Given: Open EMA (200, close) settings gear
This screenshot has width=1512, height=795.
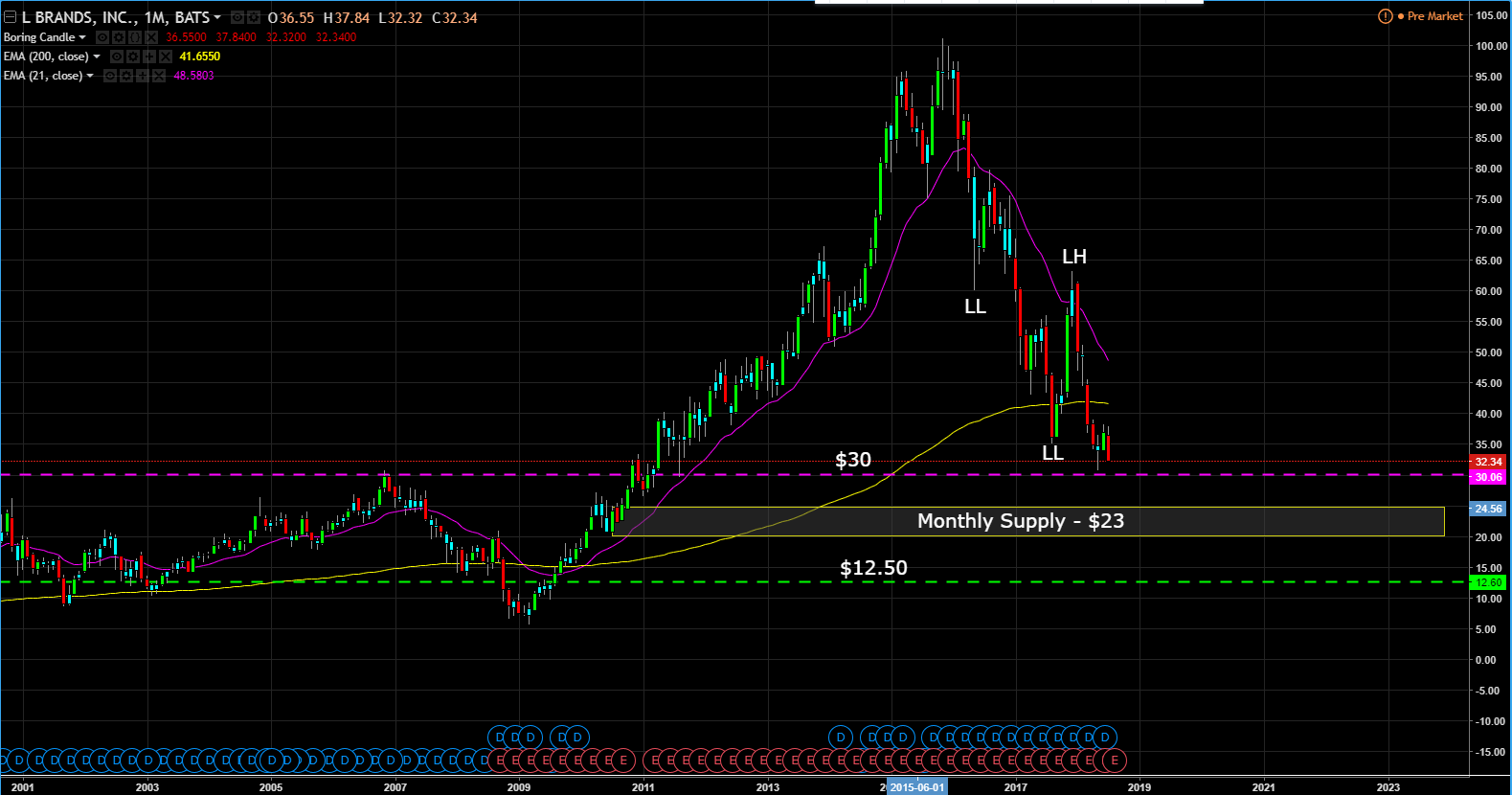Looking at the screenshot, I should tap(133, 57).
